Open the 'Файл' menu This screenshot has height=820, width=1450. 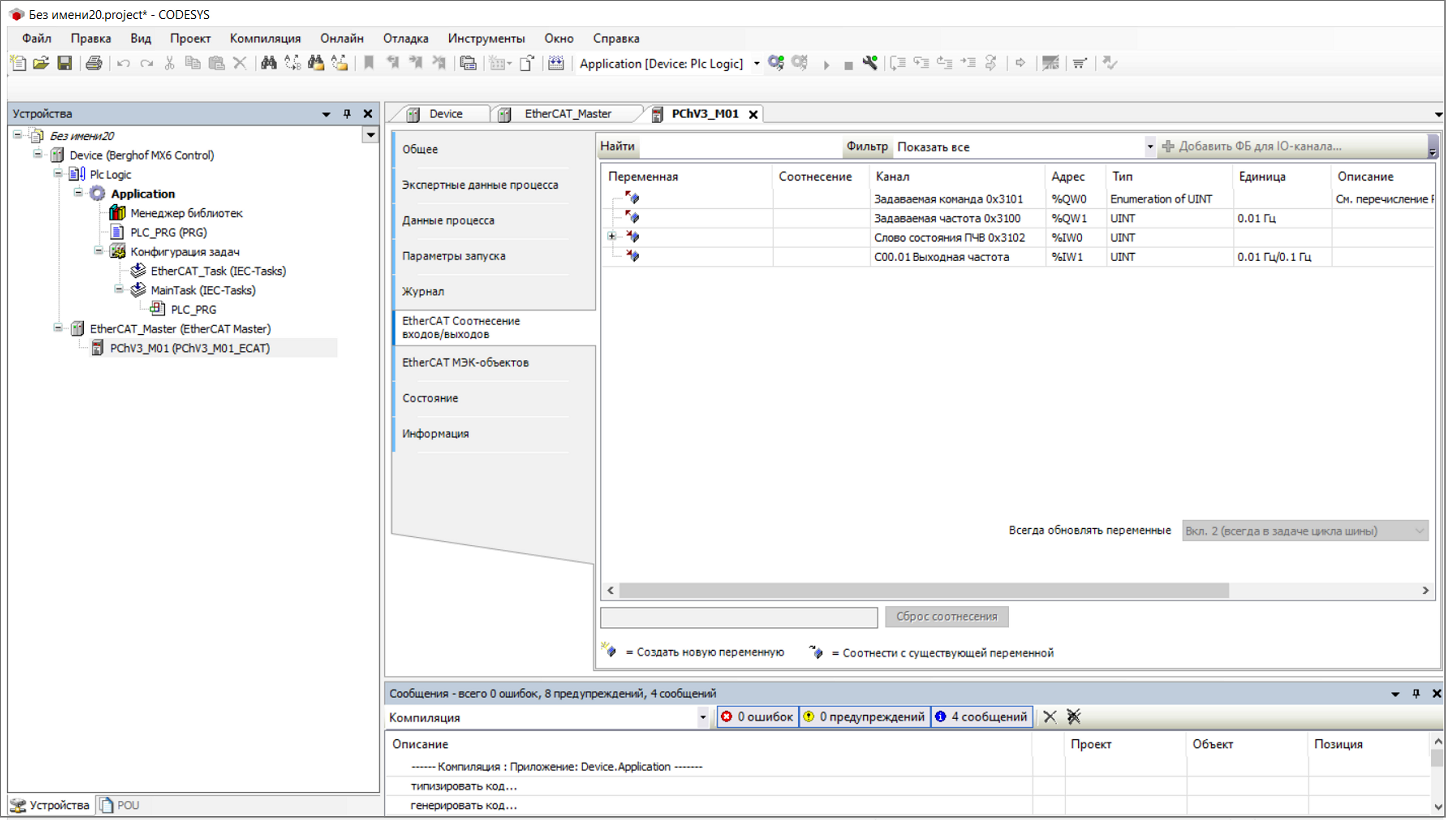[x=37, y=38]
